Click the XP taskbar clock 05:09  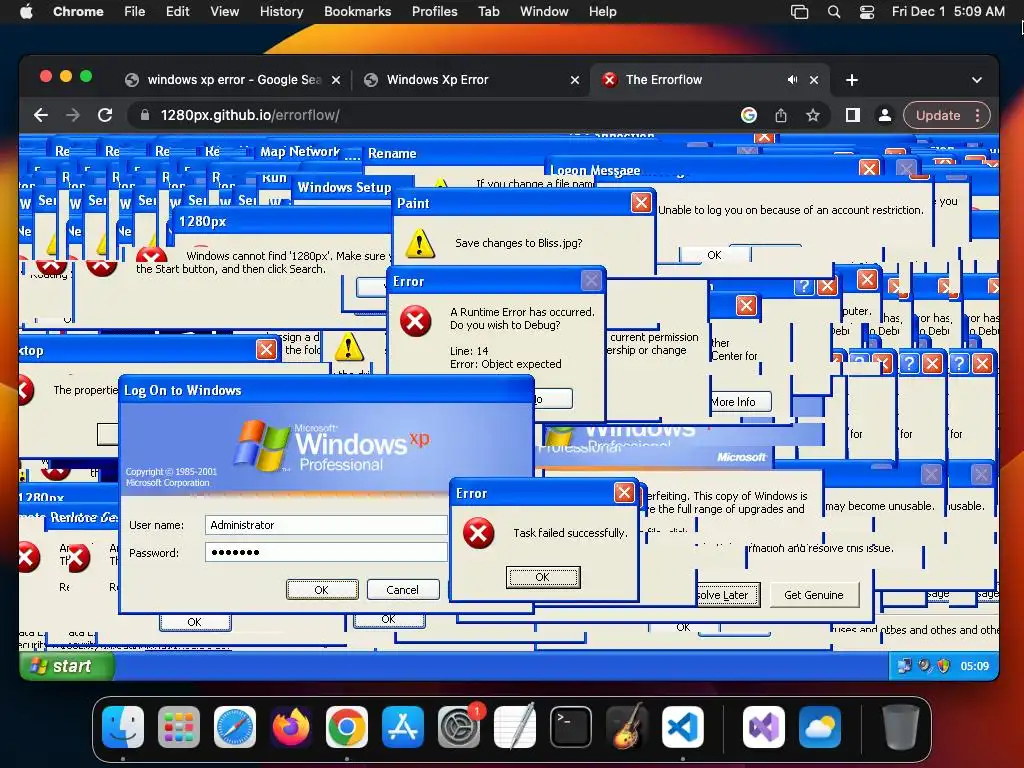click(x=974, y=666)
